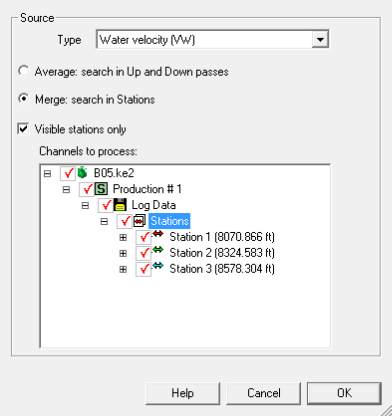Uncheck the Visible stations only checkbox
Viewport: 392px width, 416px height.
tap(23, 129)
